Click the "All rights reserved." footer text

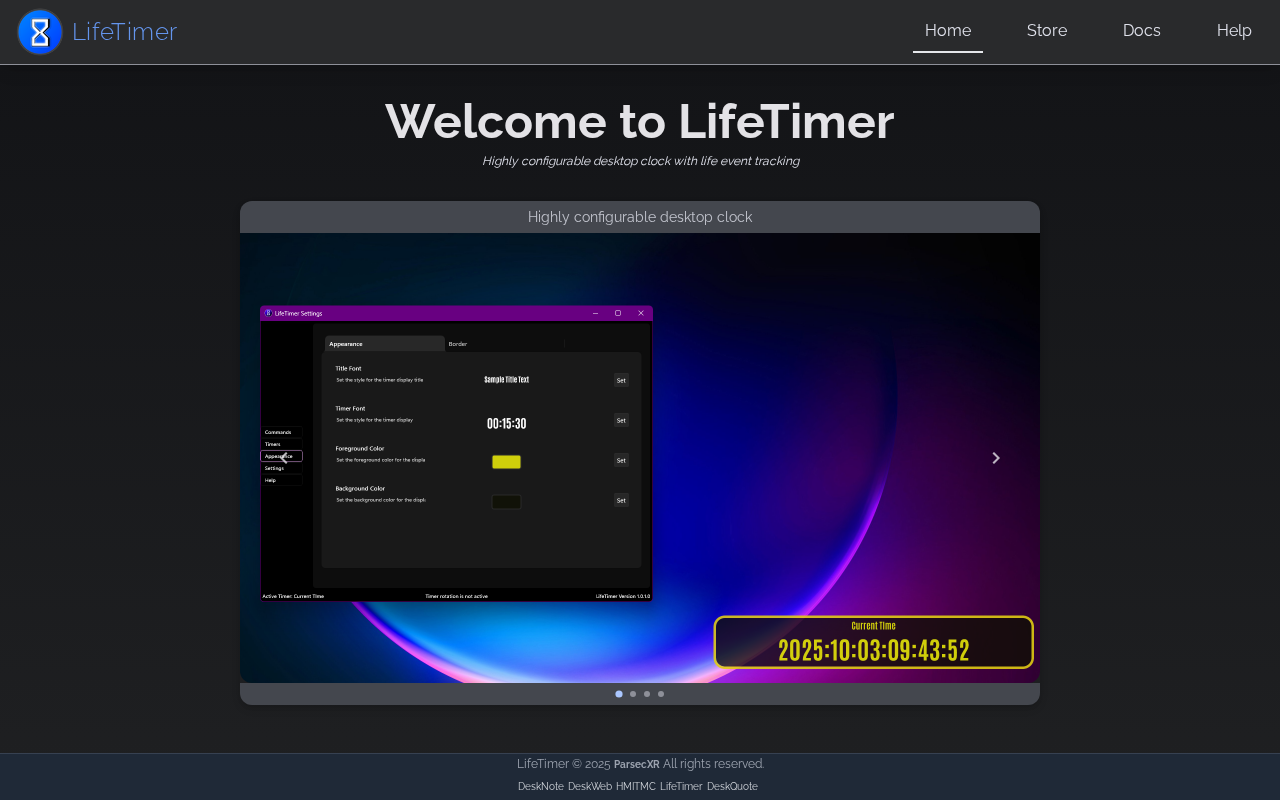pos(713,764)
